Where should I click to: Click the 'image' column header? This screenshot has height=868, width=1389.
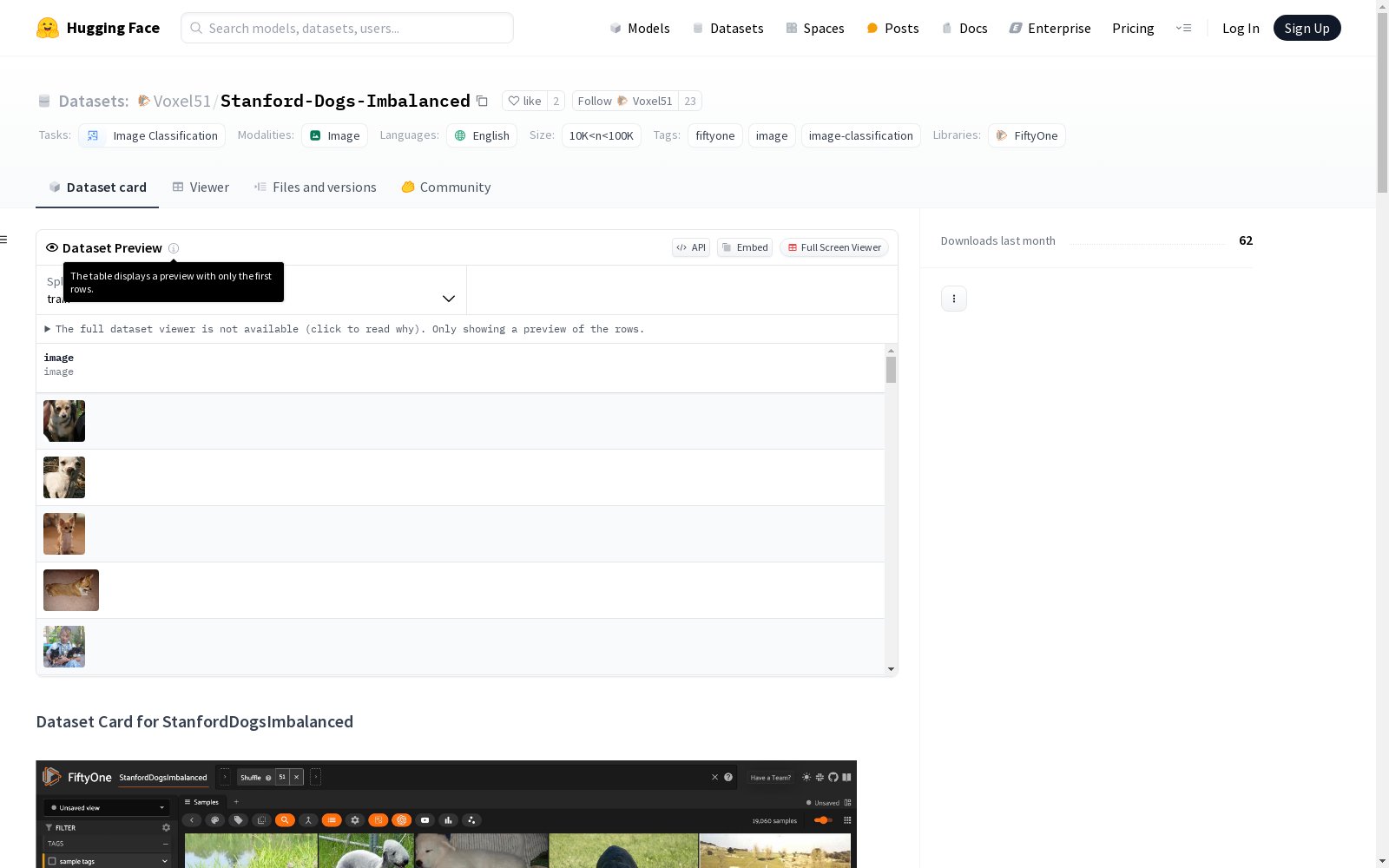click(x=59, y=358)
